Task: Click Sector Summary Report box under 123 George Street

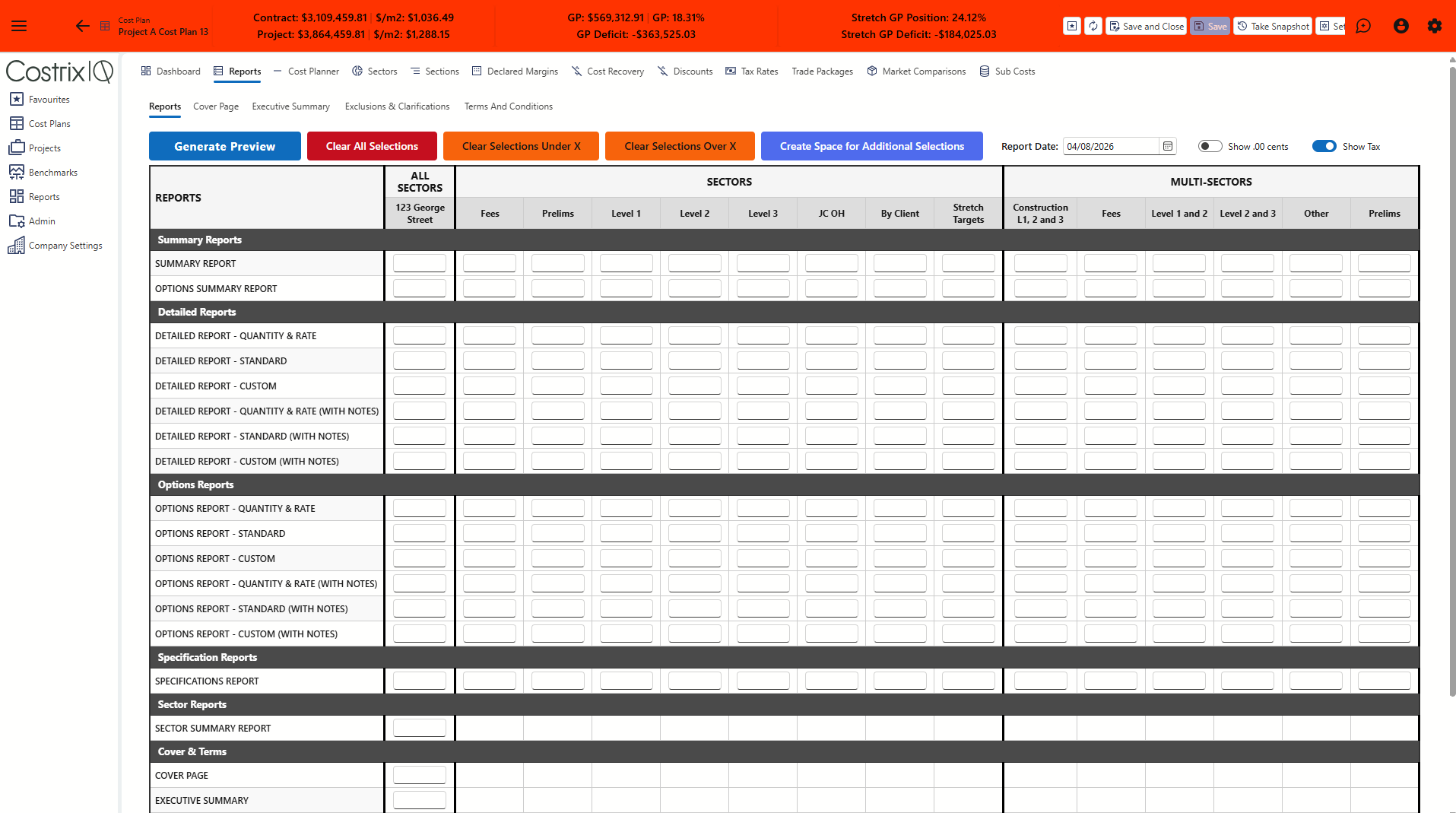Action: coord(420,728)
